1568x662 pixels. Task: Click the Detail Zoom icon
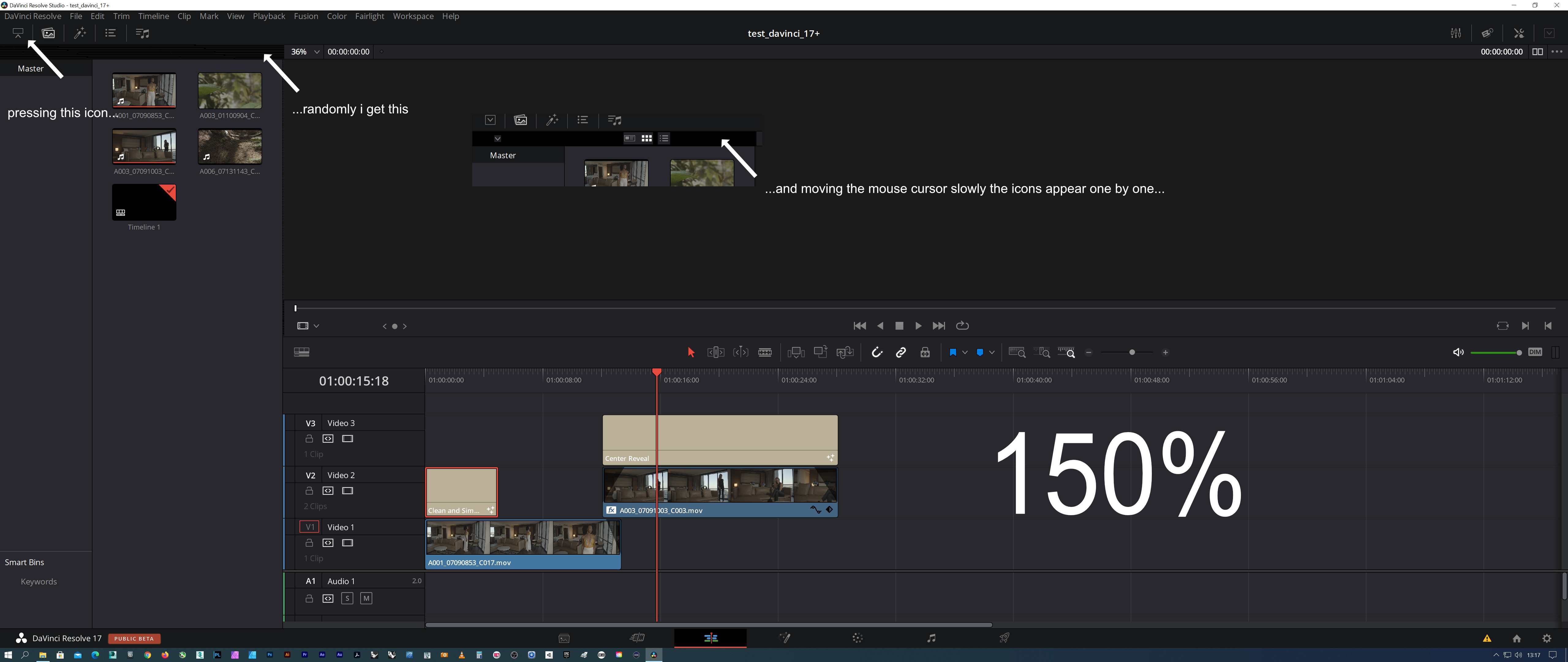(x=1043, y=352)
